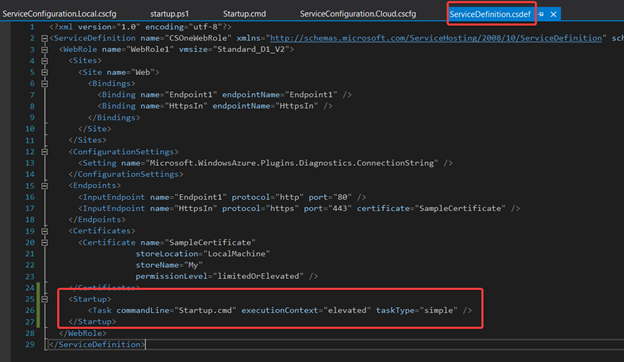Click InputEndpoint port "443" value
Image resolution: width=624 pixels, height=362 pixels.
340,208
